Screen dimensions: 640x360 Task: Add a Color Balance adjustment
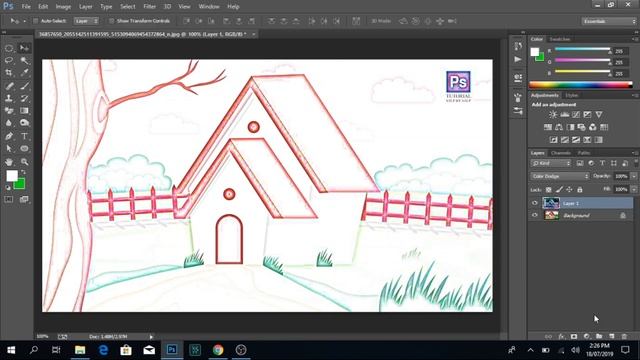pyautogui.click(x=559, y=127)
